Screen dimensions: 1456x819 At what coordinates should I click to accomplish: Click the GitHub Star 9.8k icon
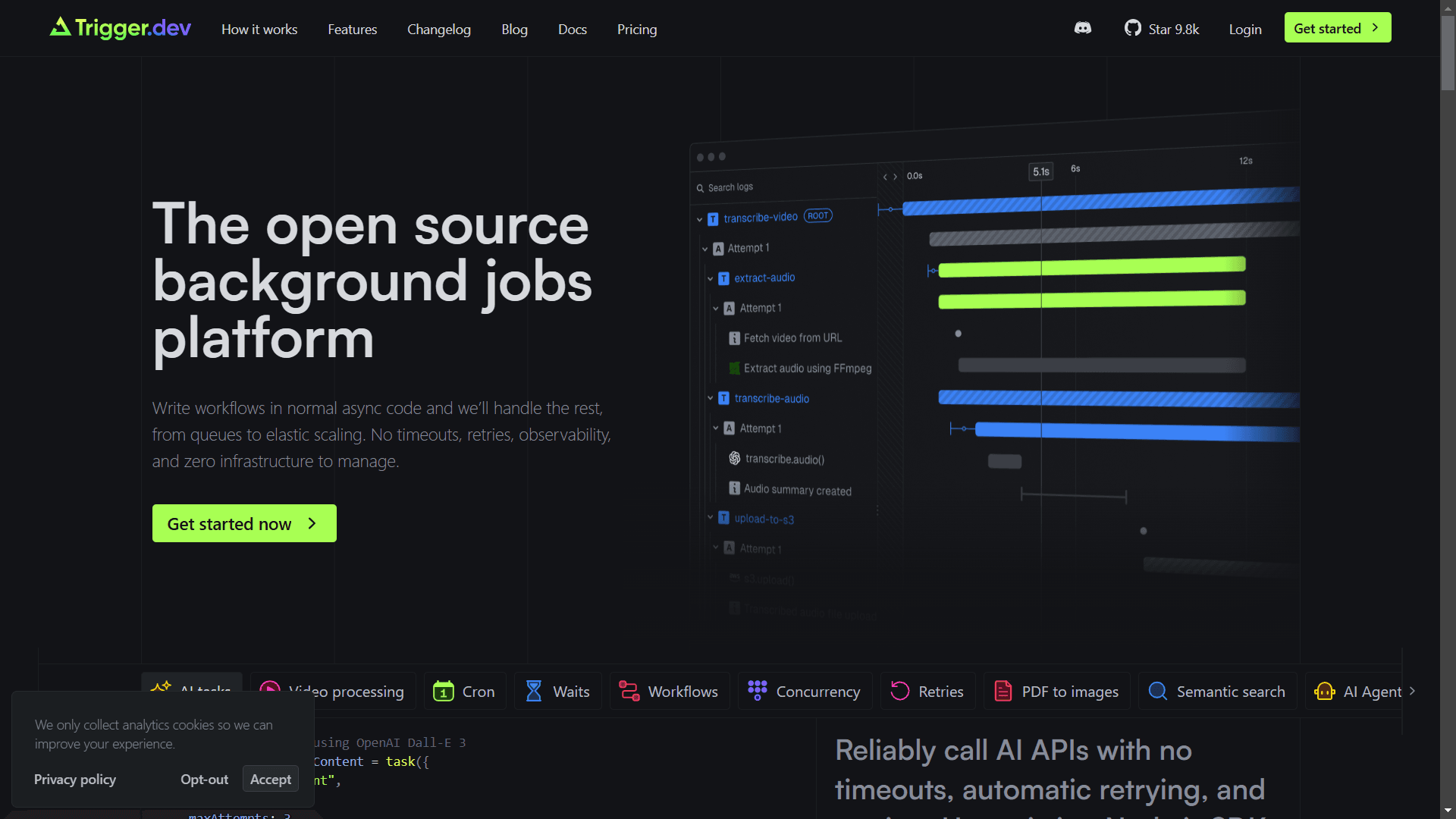pos(1134,28)
